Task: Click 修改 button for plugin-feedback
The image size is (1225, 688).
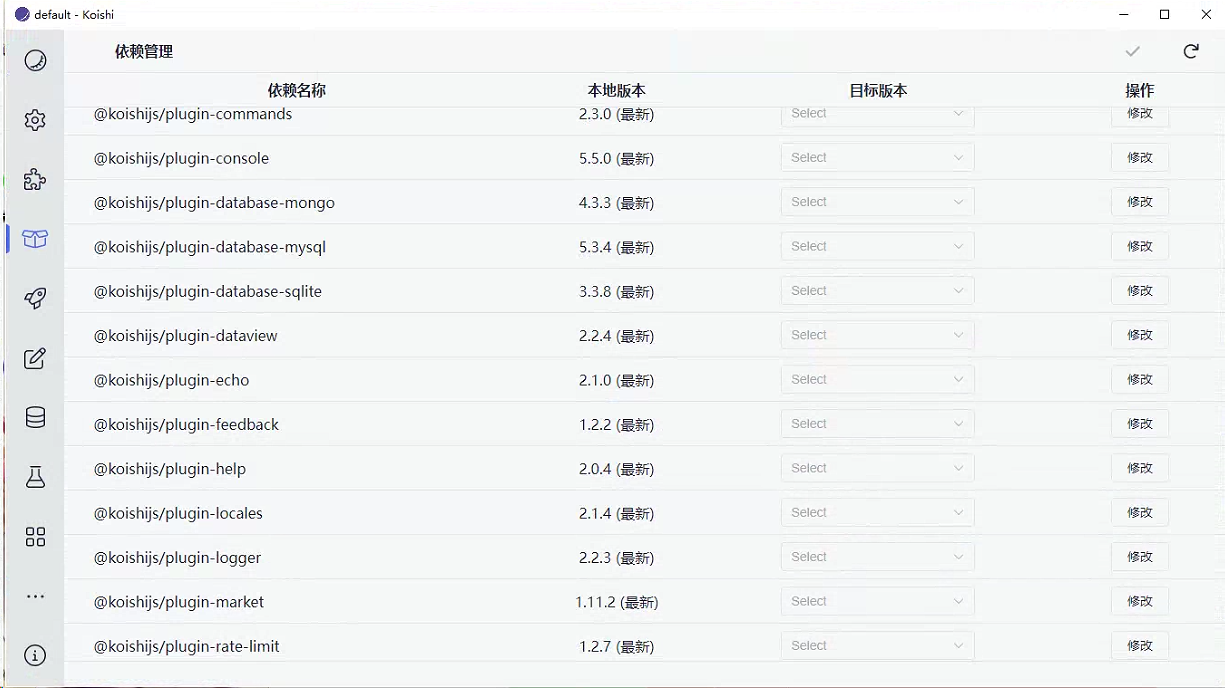Action: coord(1140,424)
